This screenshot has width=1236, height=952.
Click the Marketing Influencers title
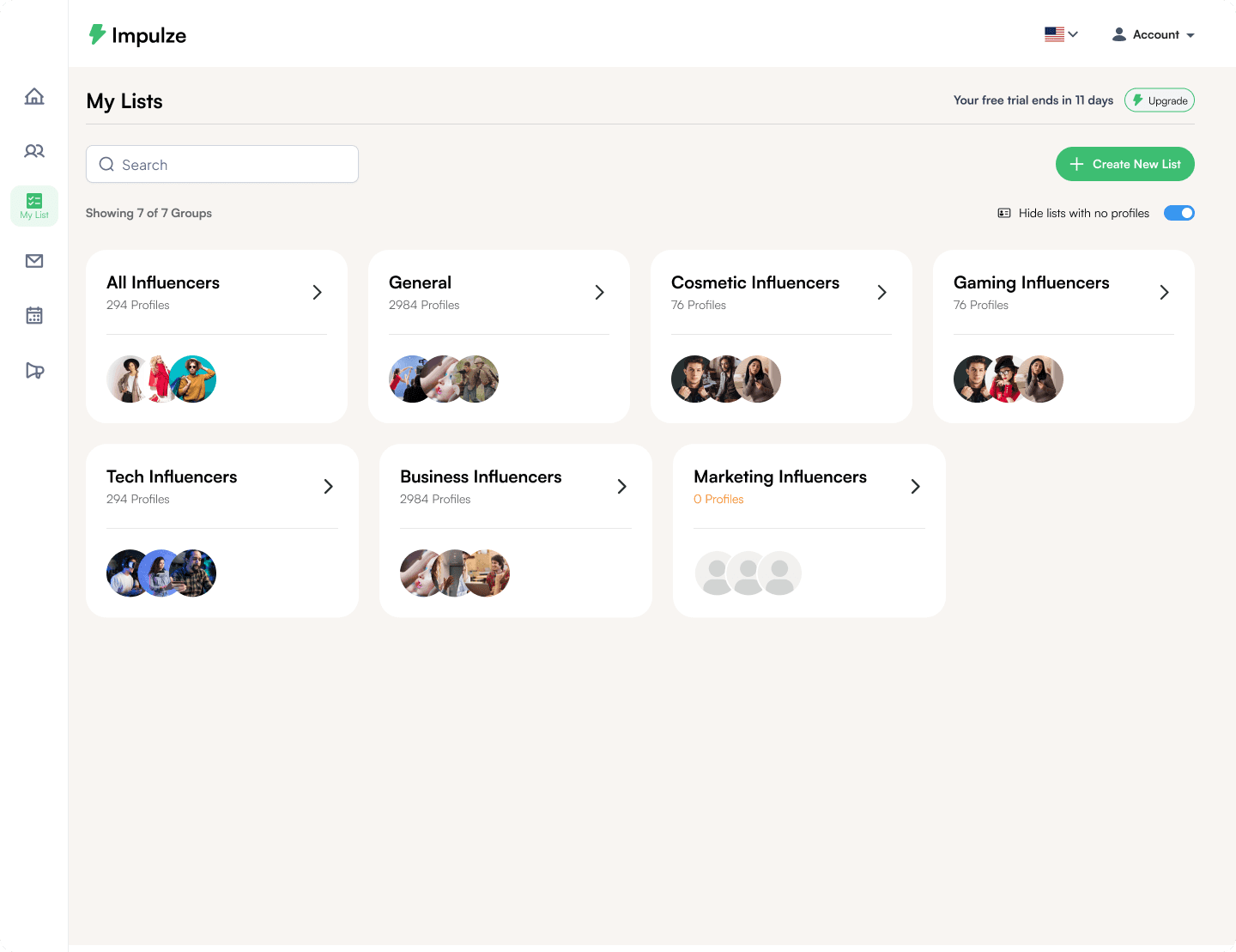780,477
